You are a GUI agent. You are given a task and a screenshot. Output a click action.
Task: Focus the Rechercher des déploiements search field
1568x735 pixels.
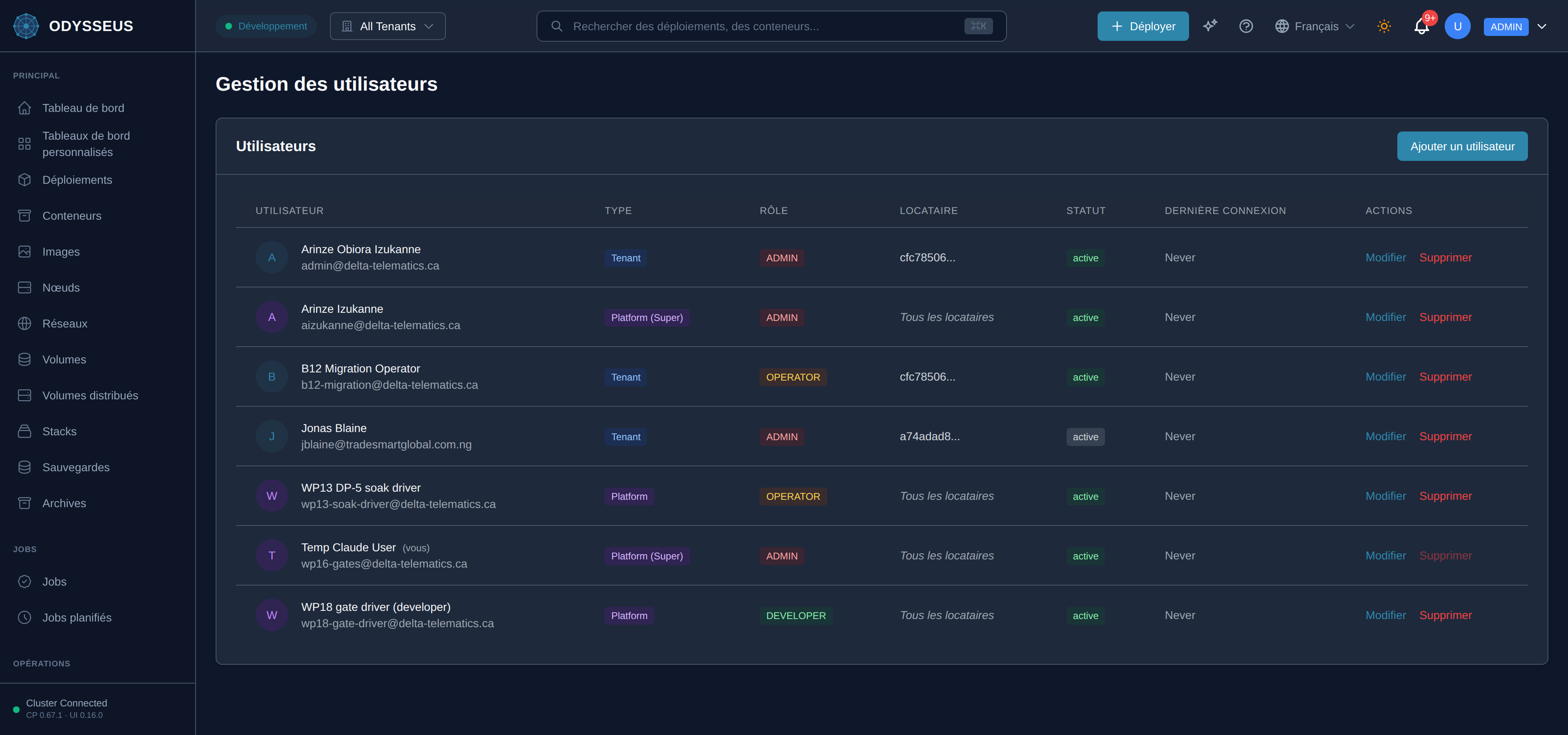[x=771, y=26]
